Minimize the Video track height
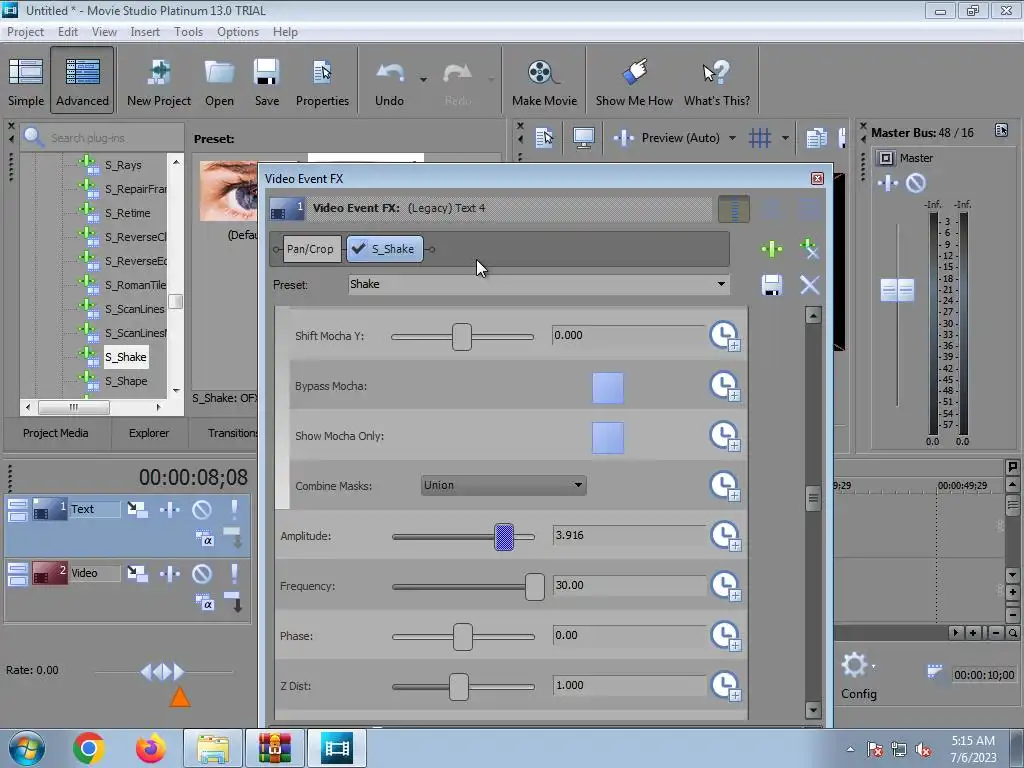 pyautogui.click(x=18, y=568)
